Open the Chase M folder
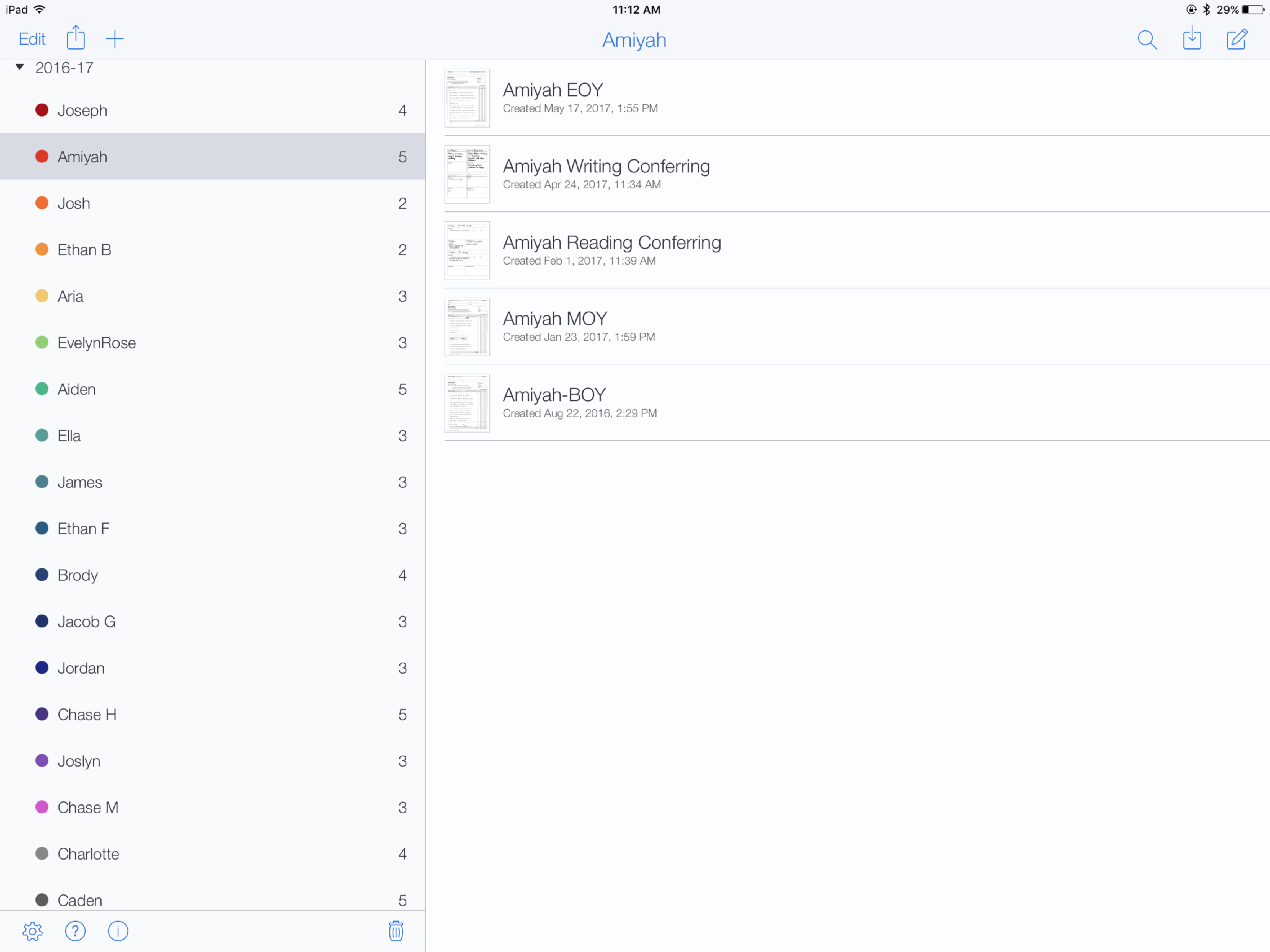Screen dimensions: 1270x952 pyautogui.click(x=212, y=807)
